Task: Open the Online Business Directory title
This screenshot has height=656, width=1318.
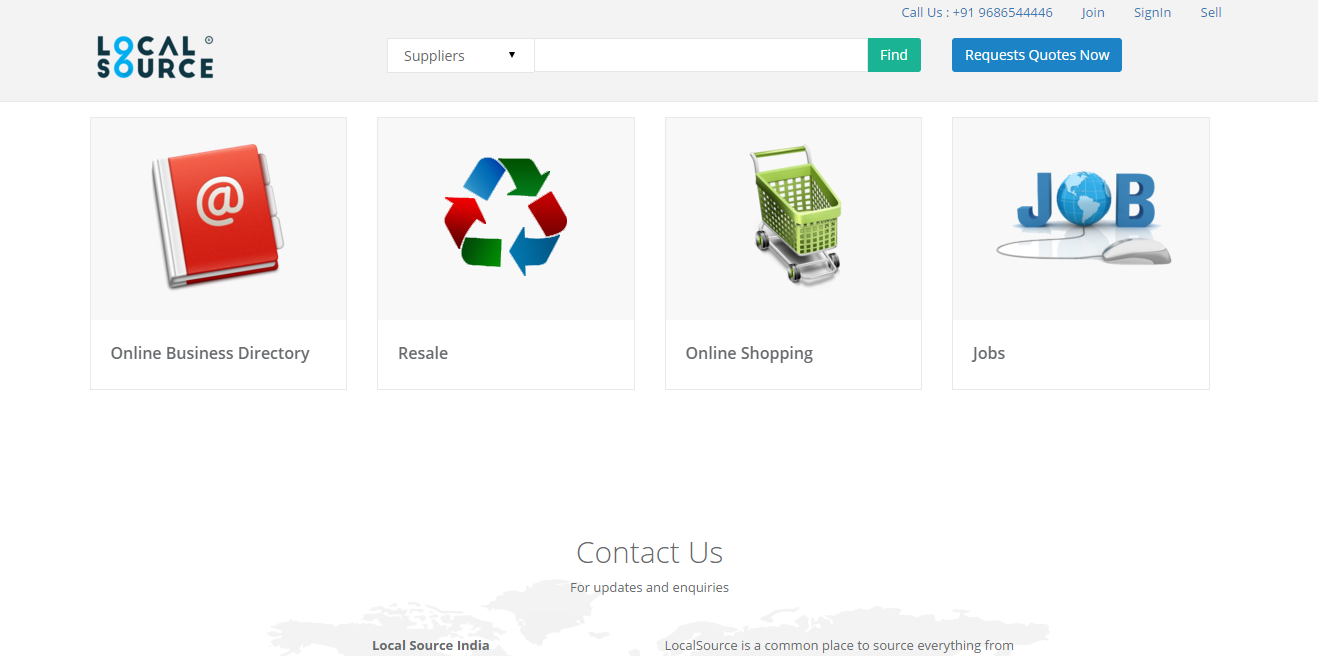Action: pos(210,353)
